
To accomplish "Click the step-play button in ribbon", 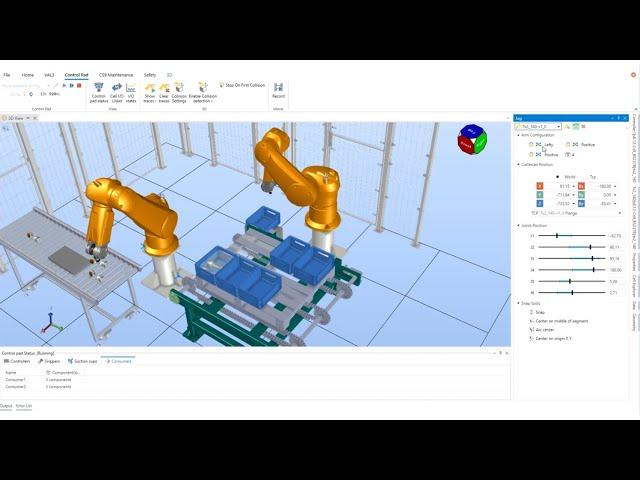I will [71, 86].
